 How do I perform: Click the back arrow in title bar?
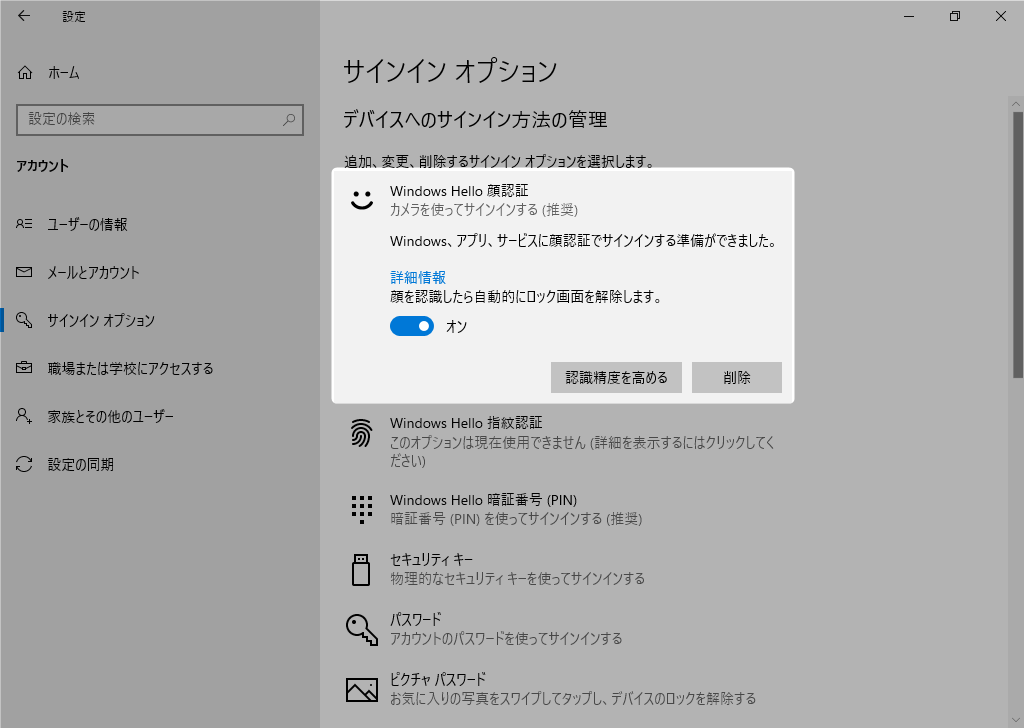pos(24,16)
